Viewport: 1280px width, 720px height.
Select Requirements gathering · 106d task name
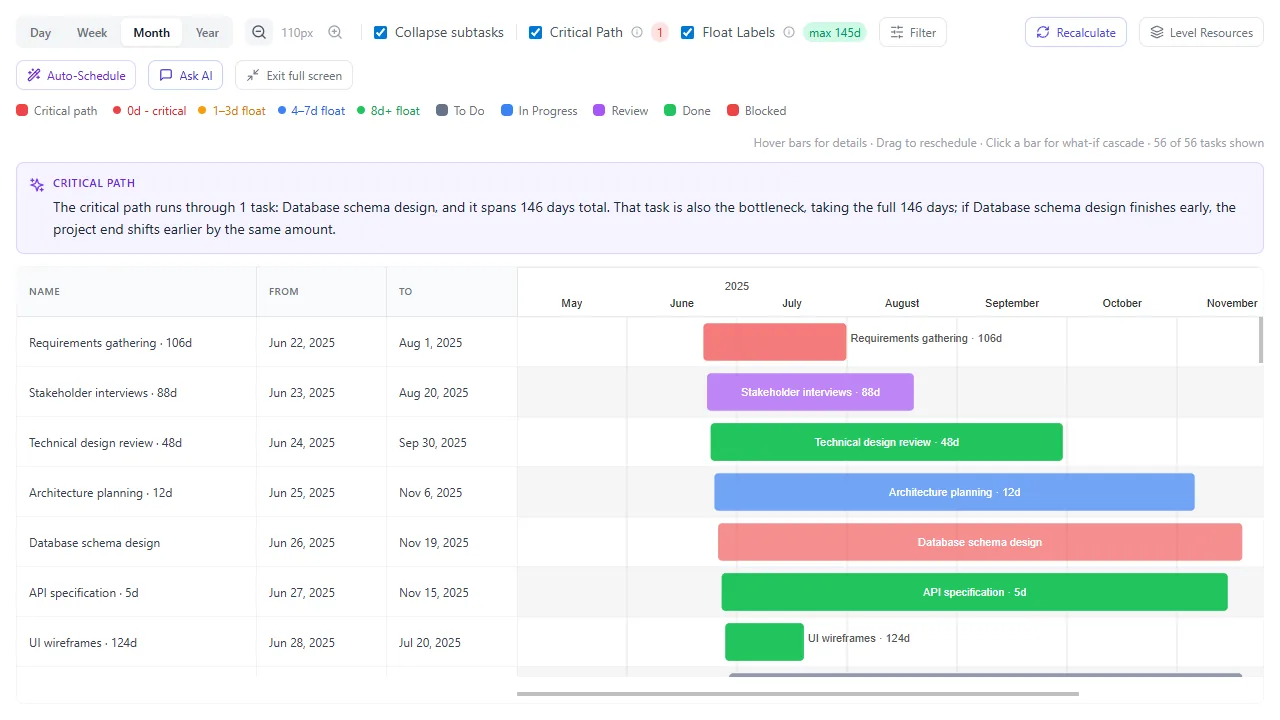110,343
